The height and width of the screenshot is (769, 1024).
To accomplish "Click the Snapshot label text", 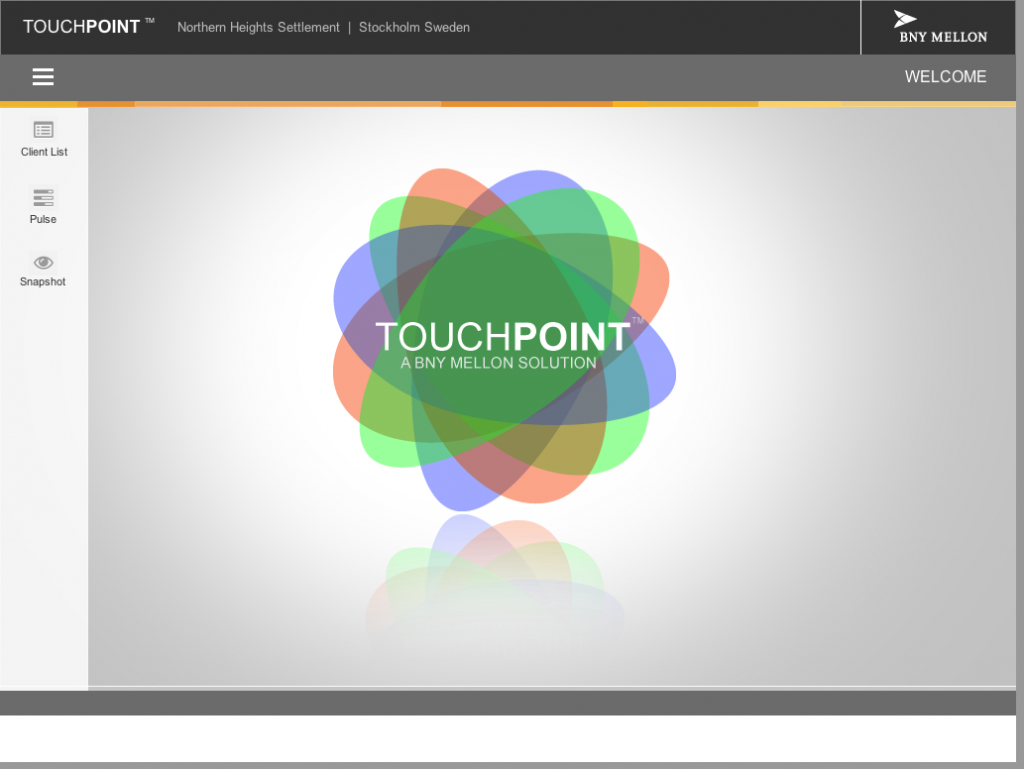I will 42,282.
